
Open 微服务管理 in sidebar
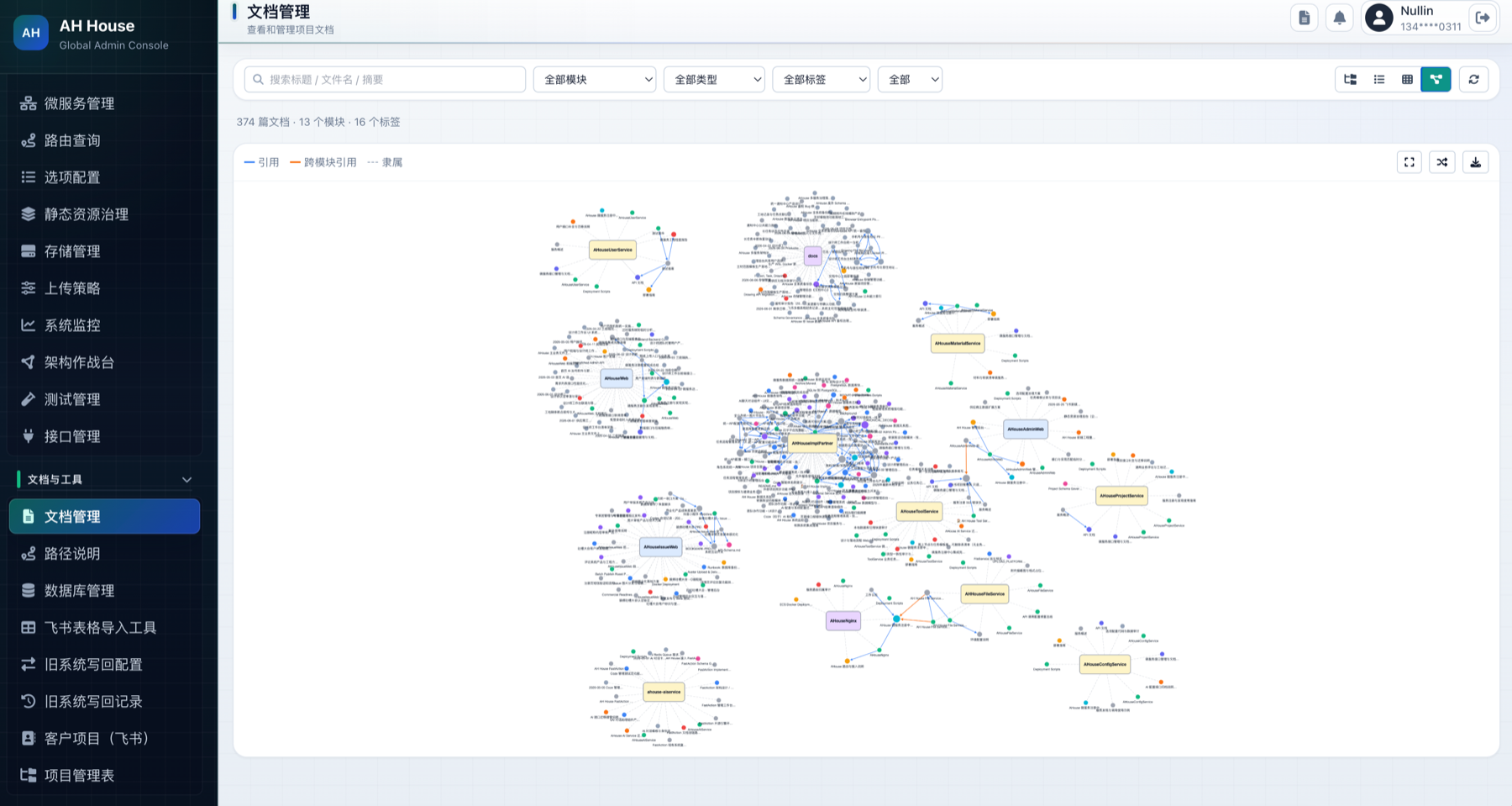click(105, 103)
